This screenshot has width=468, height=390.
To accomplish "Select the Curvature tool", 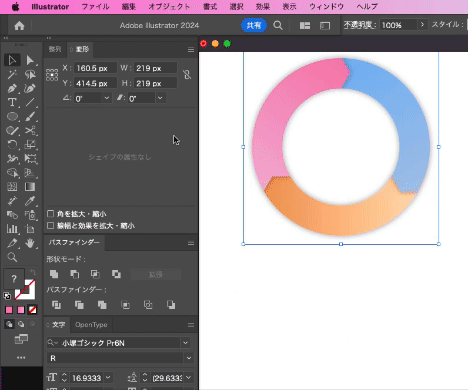I will 30,88.
